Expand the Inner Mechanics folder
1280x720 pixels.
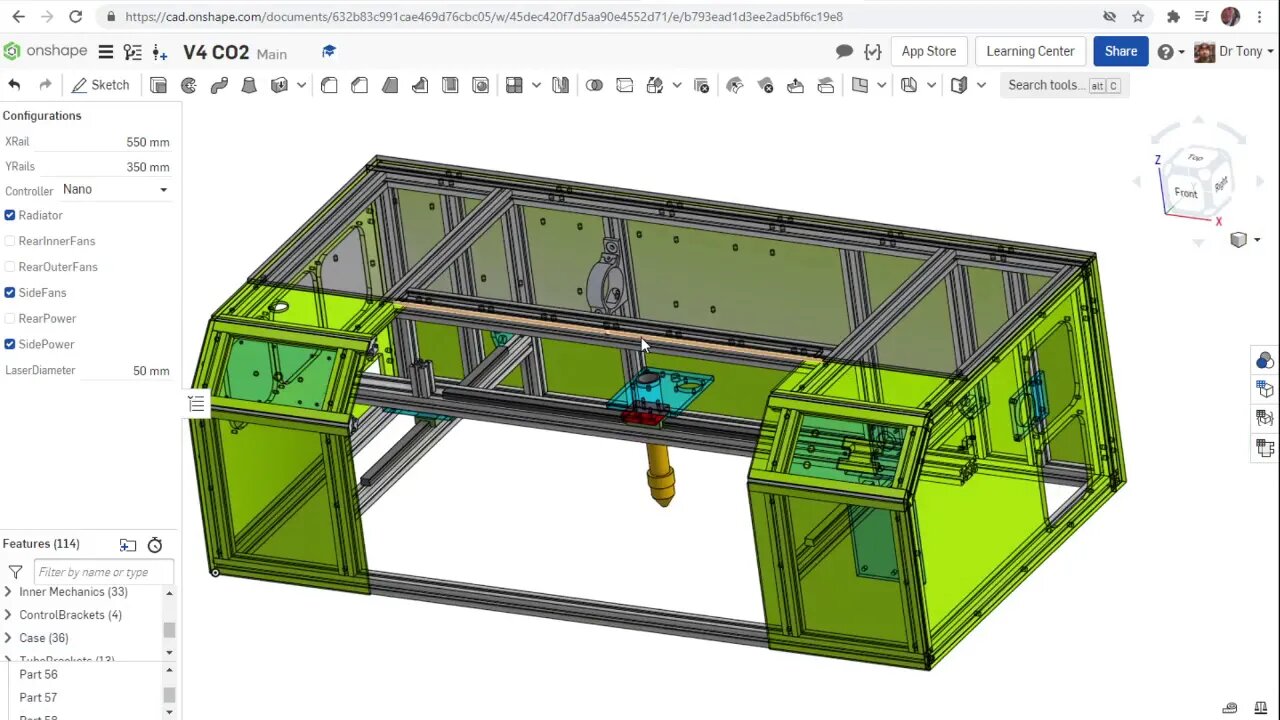(x=8, y=592)
